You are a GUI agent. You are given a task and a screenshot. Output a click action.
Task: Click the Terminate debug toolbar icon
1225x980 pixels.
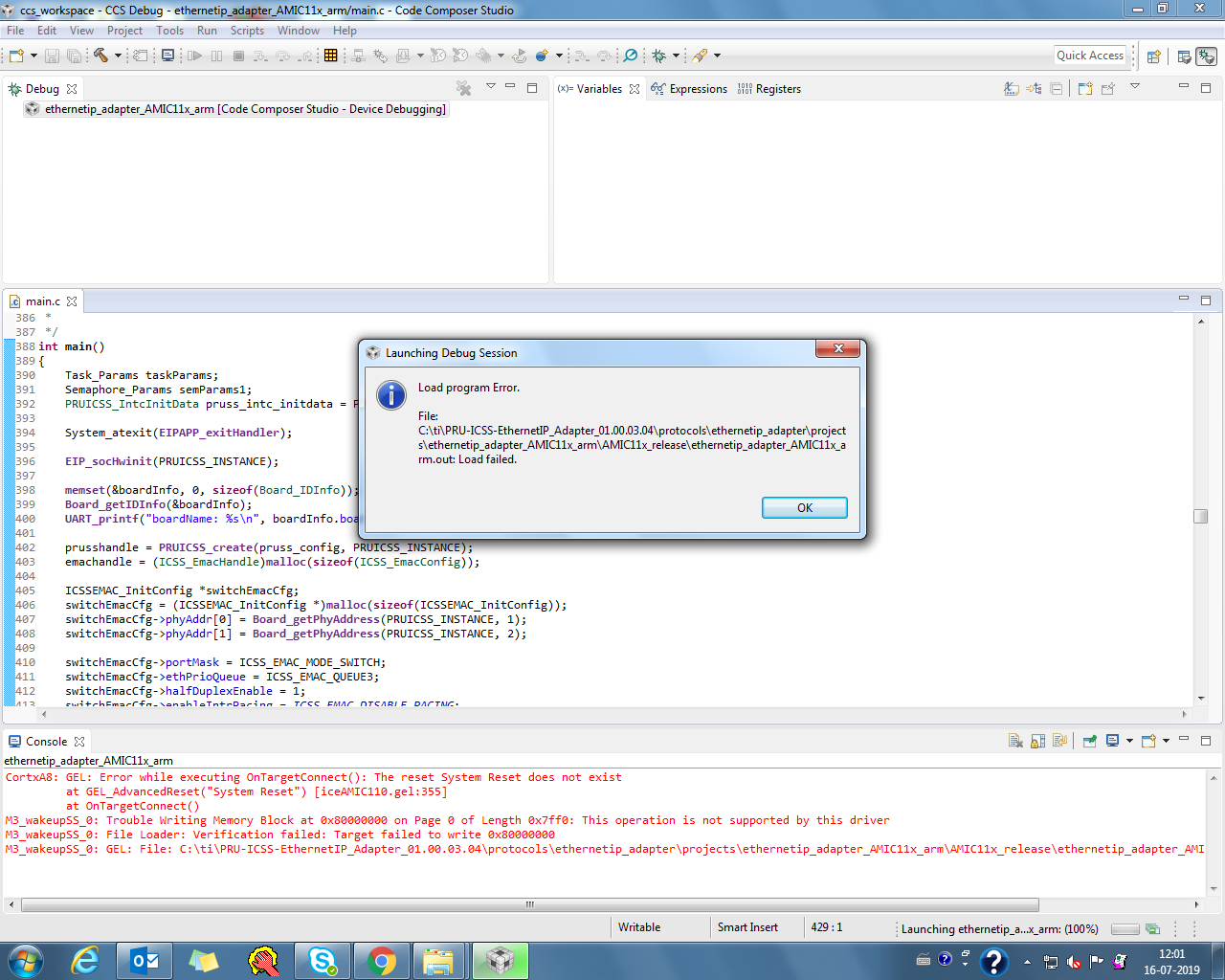(239, 56)
